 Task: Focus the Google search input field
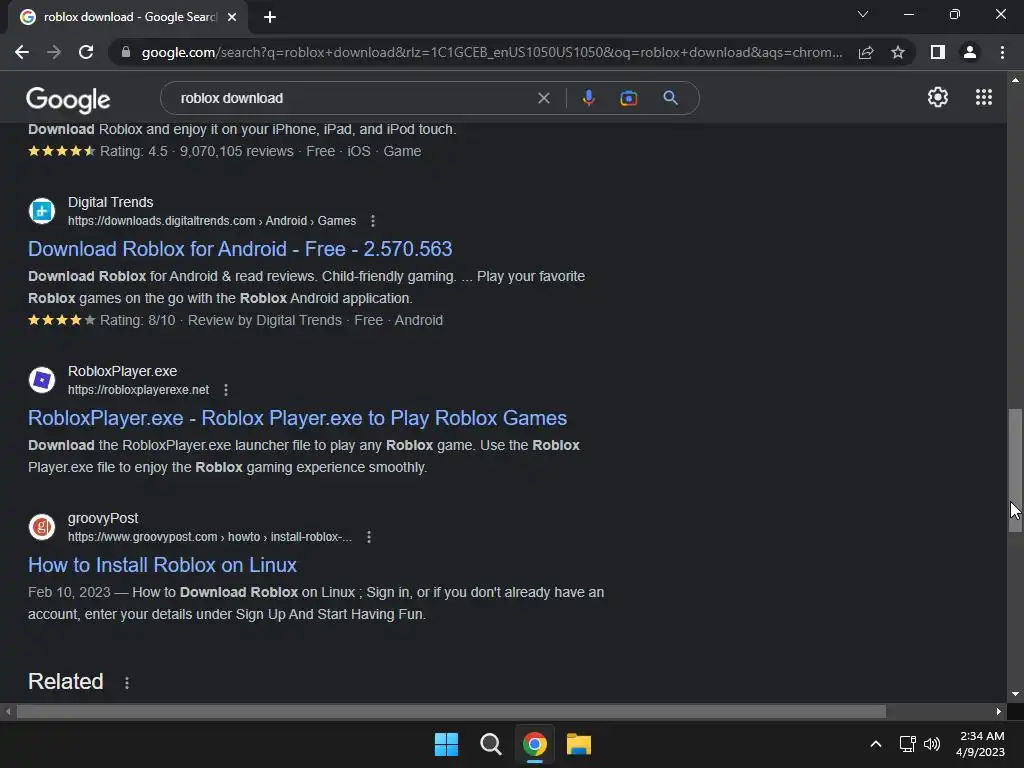coord(353,98)
